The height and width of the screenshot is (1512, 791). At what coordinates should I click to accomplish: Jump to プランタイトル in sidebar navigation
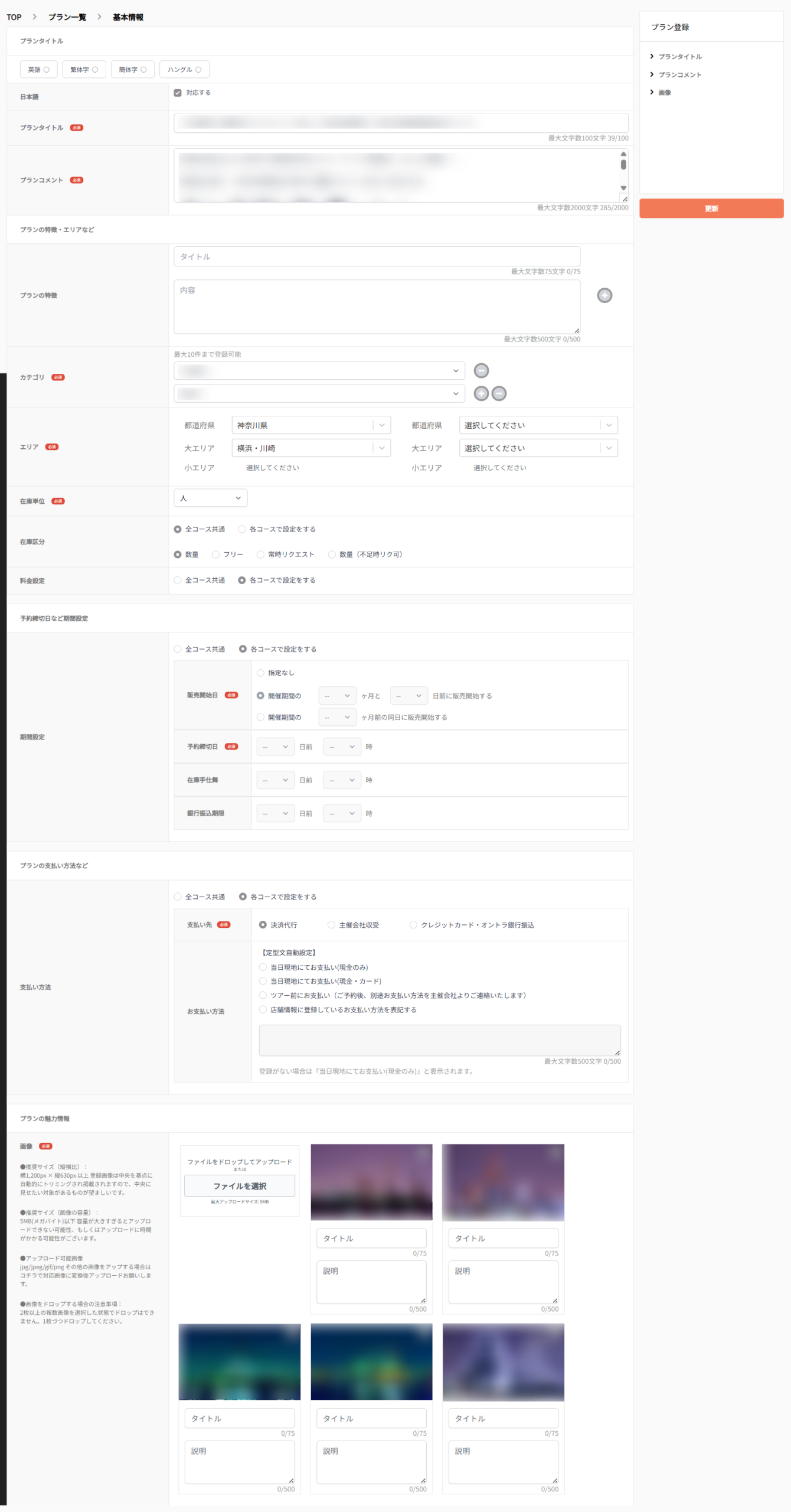coord(679,57)
